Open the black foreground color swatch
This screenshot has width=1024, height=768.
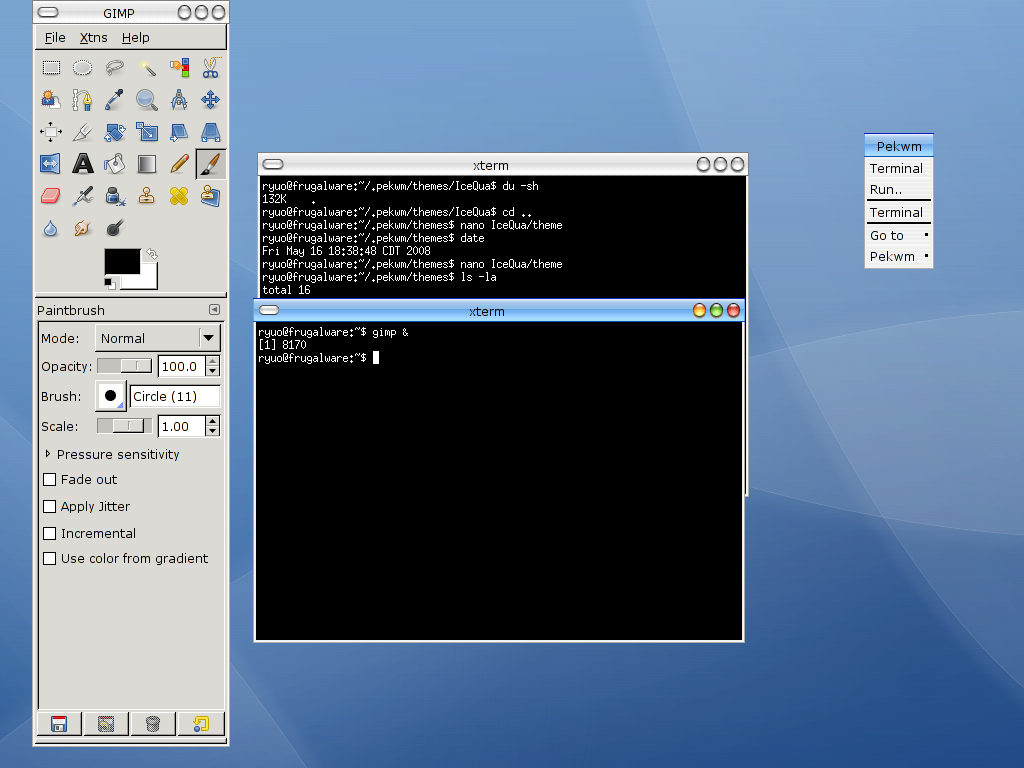(x=121, y=261)
